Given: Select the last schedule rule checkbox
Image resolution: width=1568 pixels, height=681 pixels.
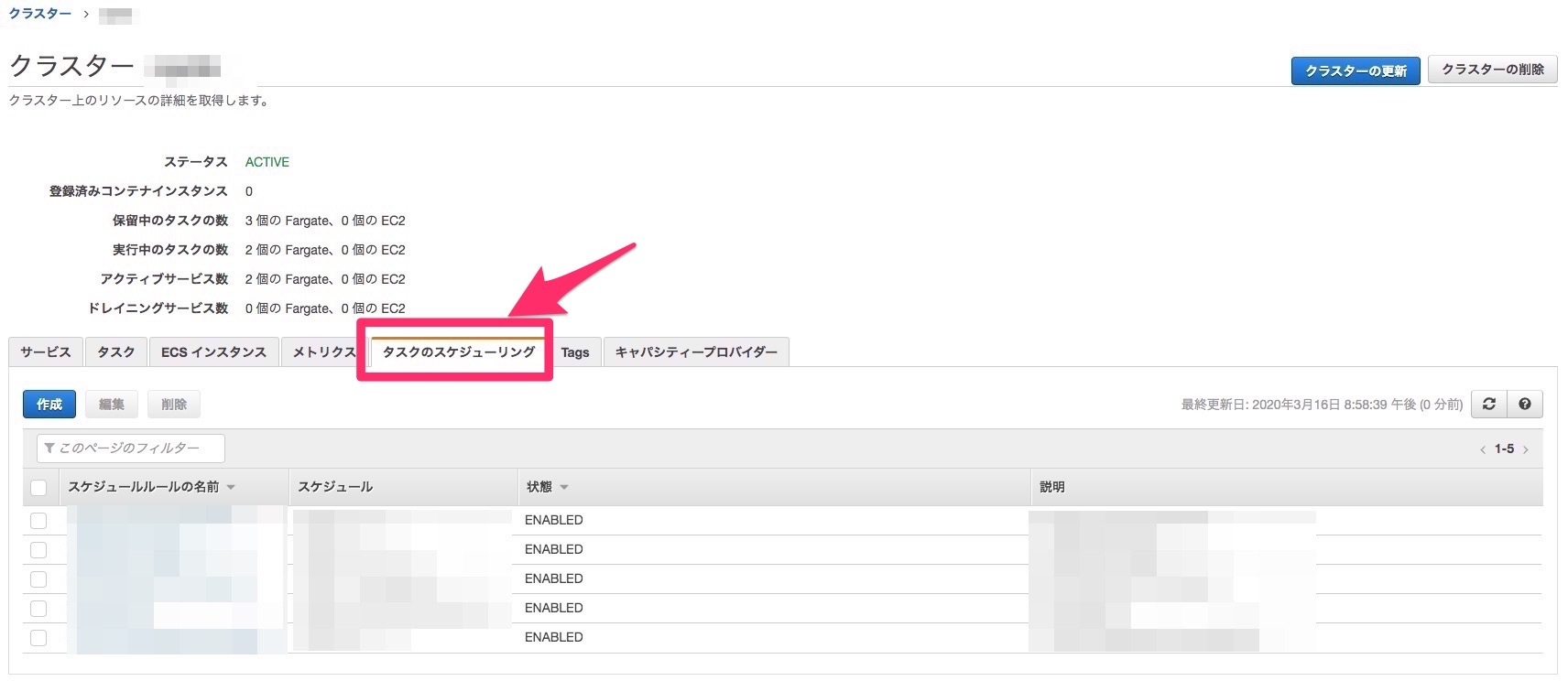Looking at the screenshot, I should [x=38, y=637].
